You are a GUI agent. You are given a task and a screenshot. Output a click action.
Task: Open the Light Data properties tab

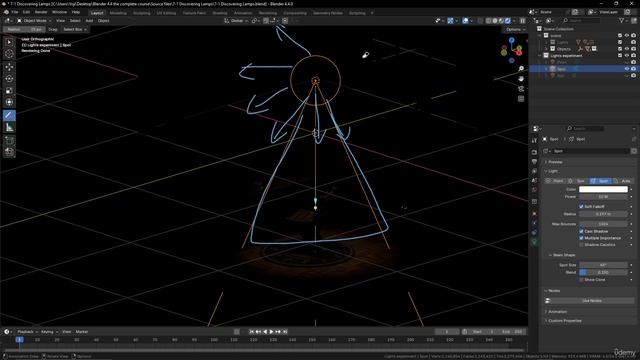534,242
